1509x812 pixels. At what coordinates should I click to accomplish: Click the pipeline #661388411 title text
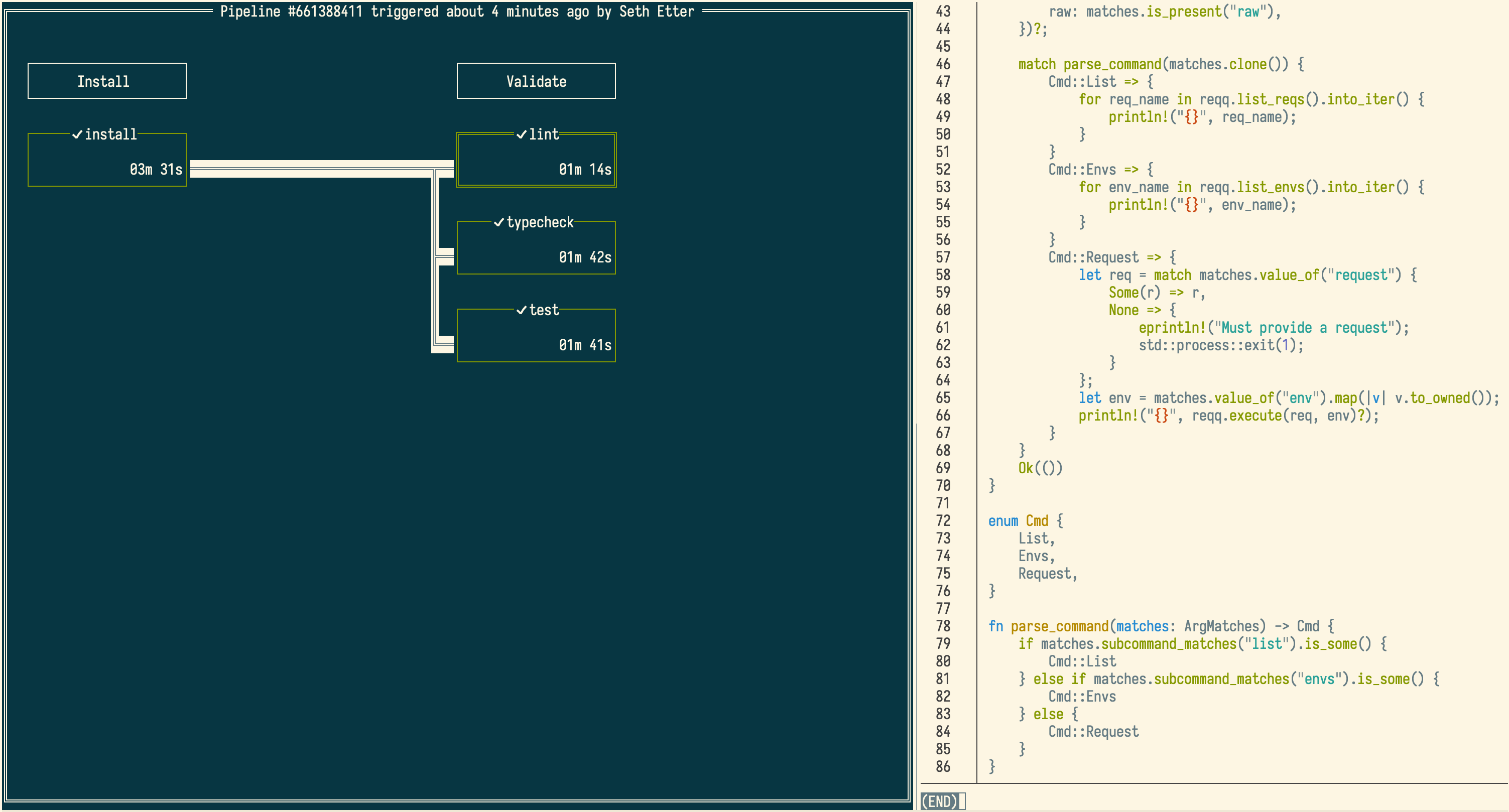(x=456, y=12)
